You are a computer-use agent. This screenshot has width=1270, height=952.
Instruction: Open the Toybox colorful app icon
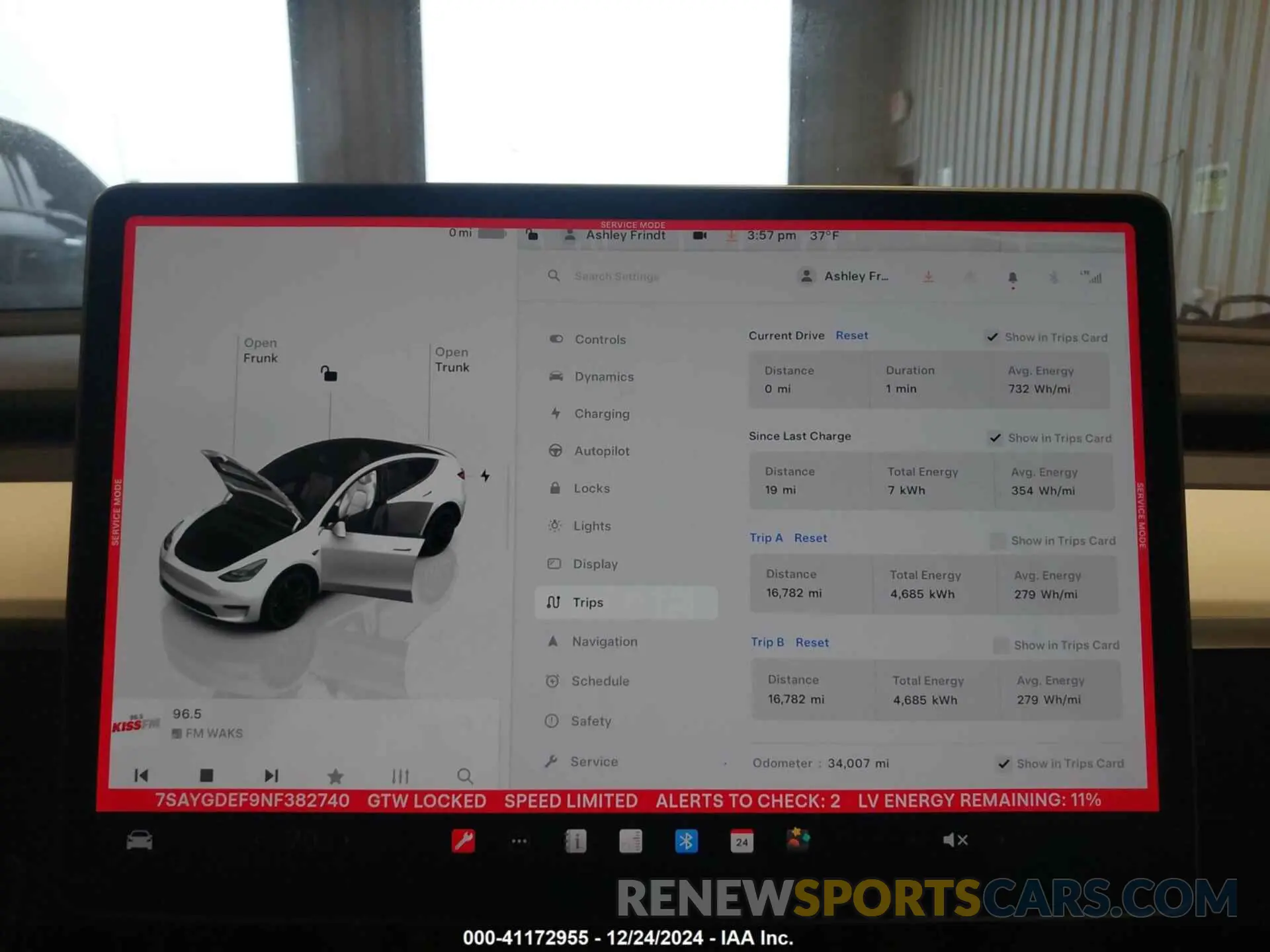[798, 839]
